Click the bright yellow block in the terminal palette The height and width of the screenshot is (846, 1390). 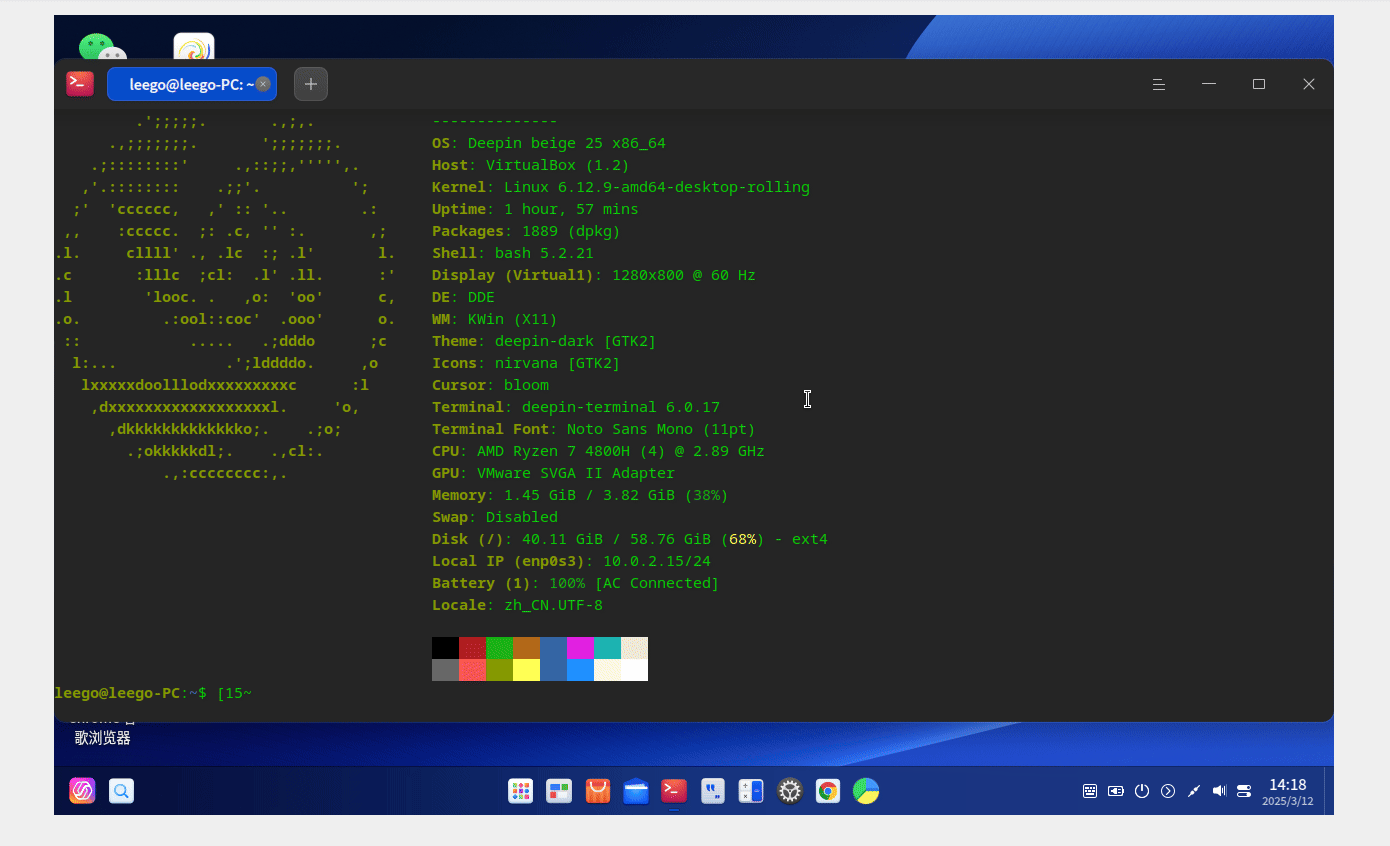tap(526, 670)
